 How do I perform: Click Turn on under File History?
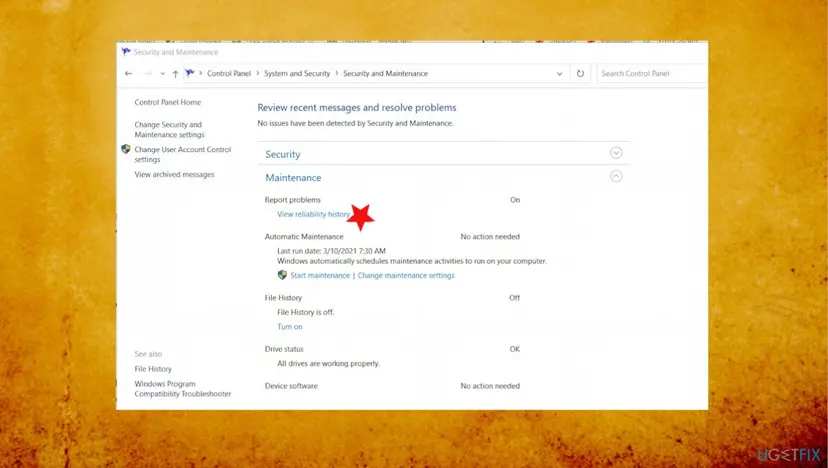point(289,326)
